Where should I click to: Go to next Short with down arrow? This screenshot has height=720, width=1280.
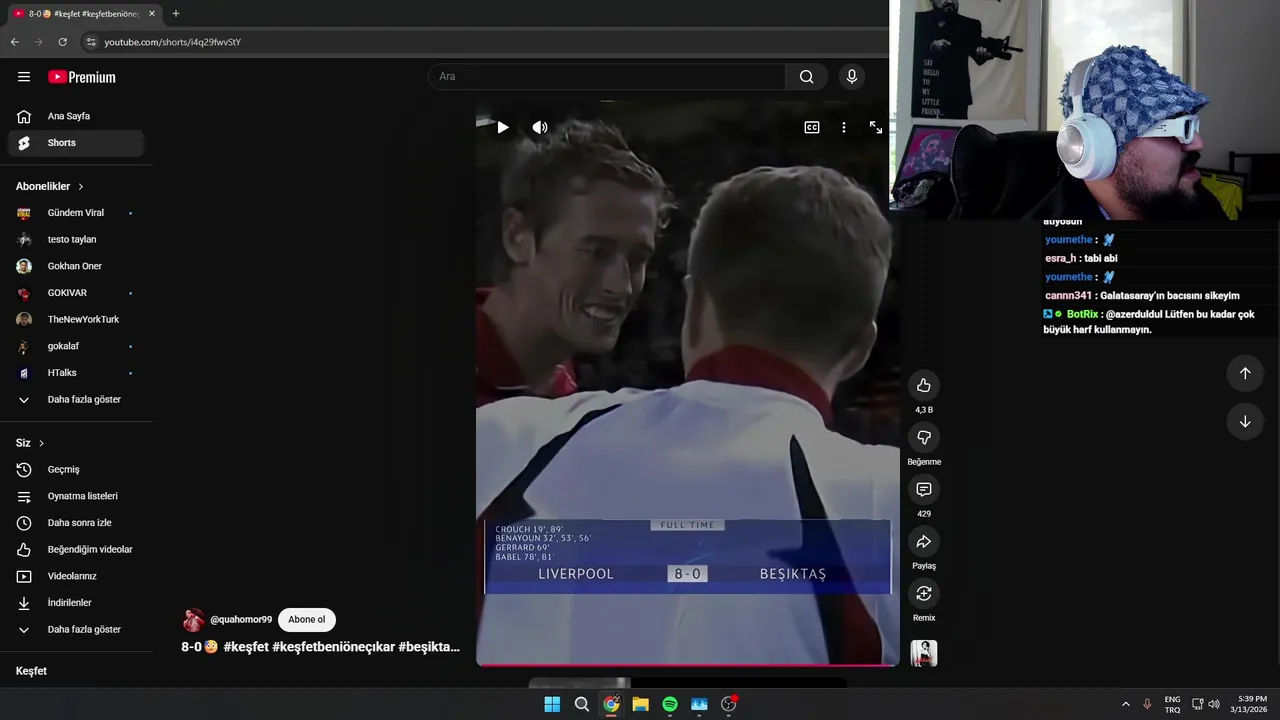point(1245,422)
